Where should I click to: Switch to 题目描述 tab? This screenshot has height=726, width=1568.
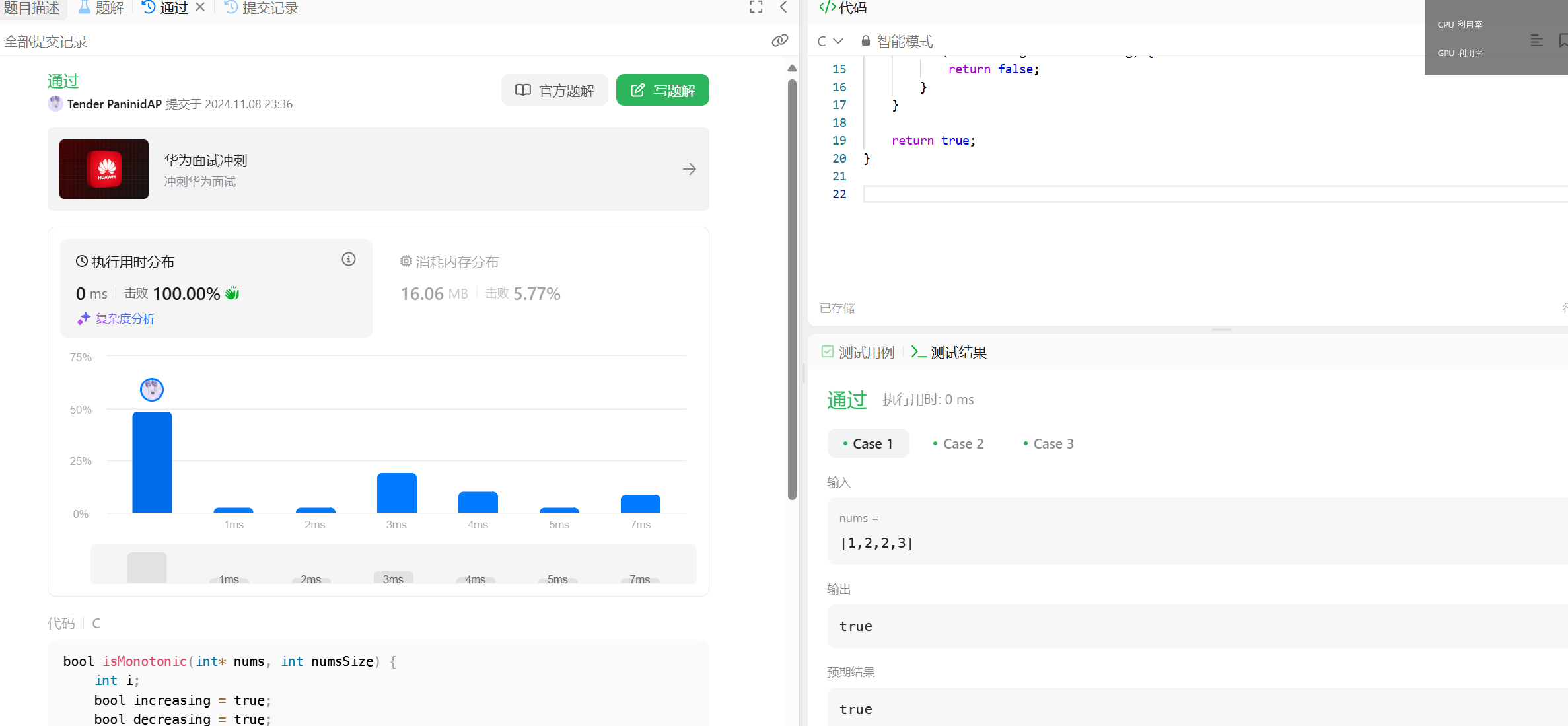[31, 8]
